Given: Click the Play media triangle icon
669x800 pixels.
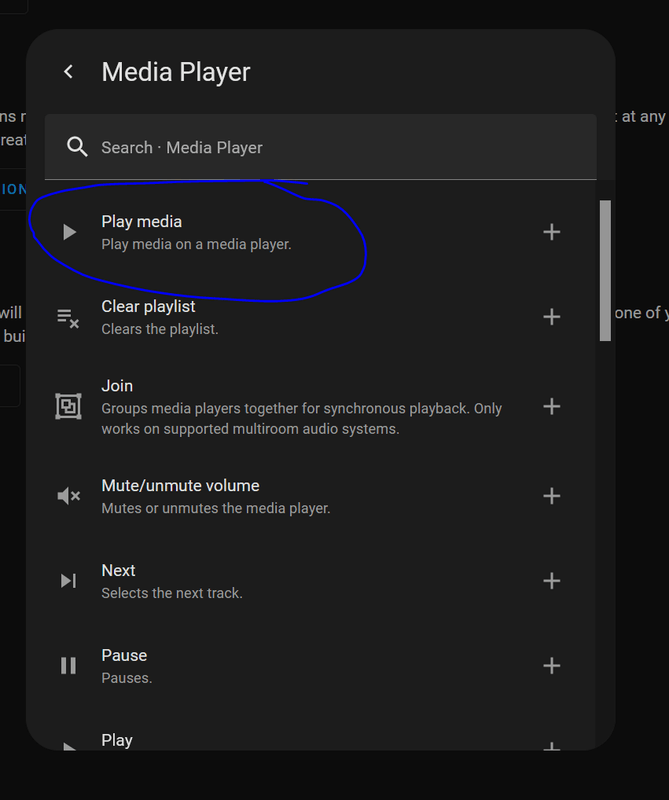Looking at the screenshot, I should click(x=68, y=232).
